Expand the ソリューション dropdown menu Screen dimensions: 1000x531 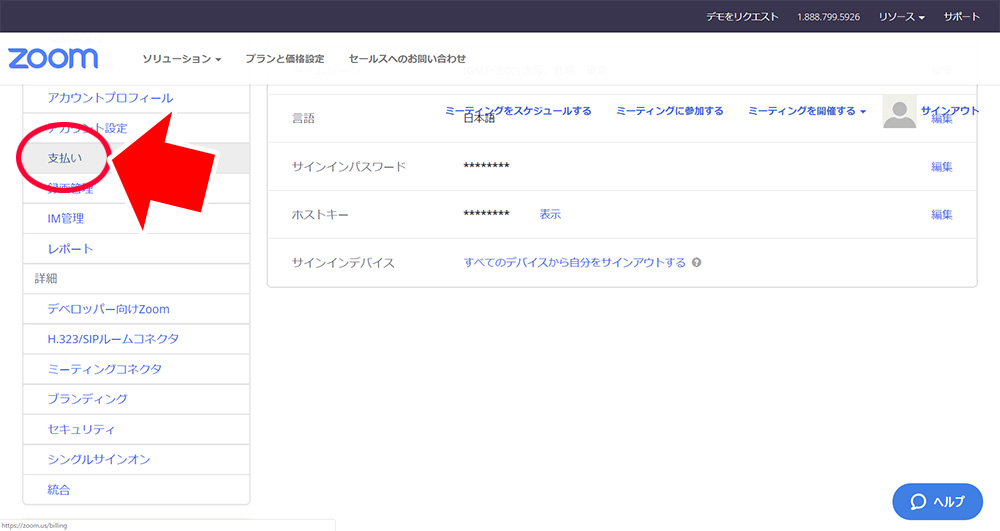click(x=181, y=59)
